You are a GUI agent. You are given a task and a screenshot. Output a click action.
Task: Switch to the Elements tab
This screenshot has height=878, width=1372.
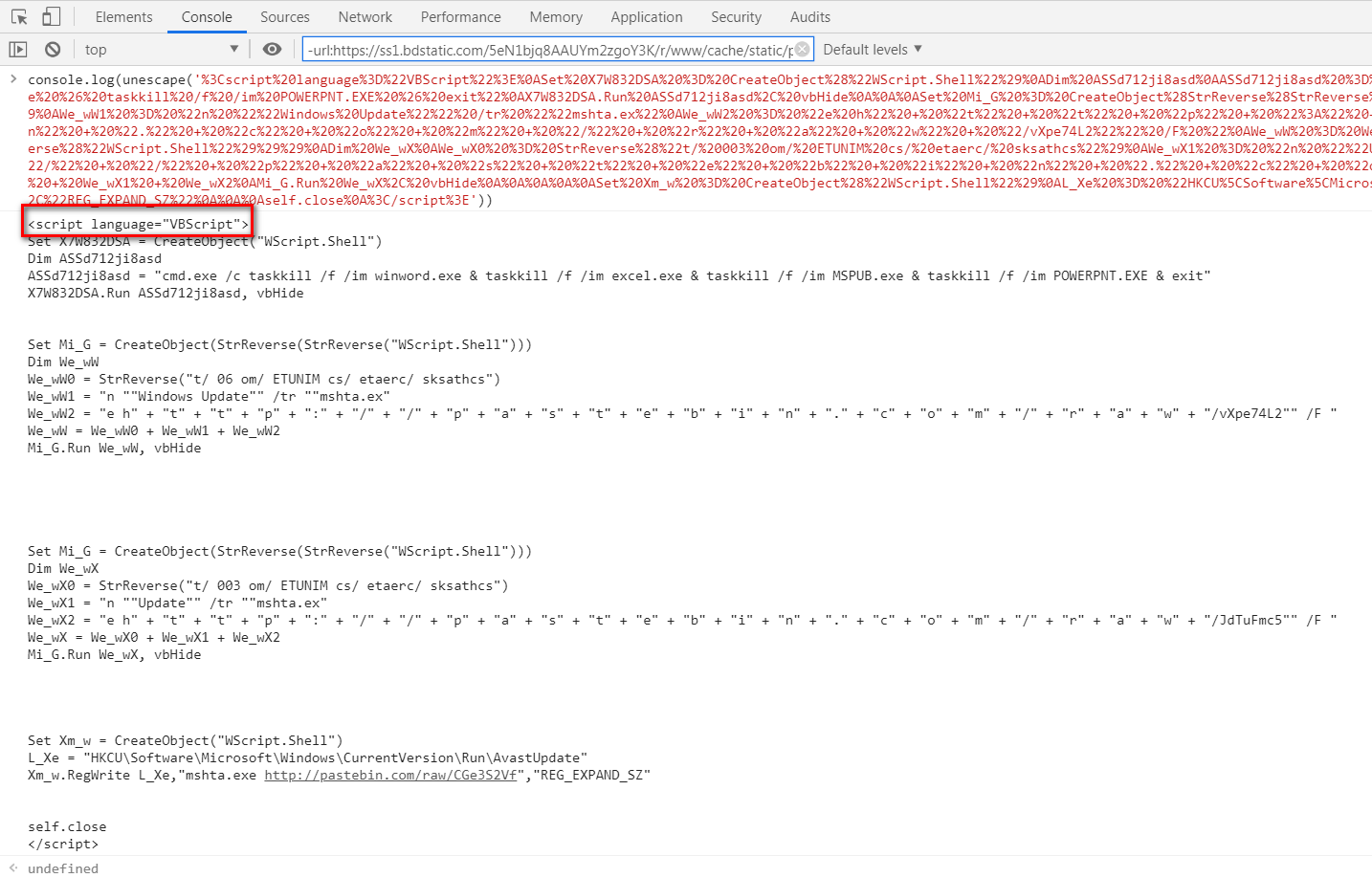pyautogui.click(x=124, y=16)
